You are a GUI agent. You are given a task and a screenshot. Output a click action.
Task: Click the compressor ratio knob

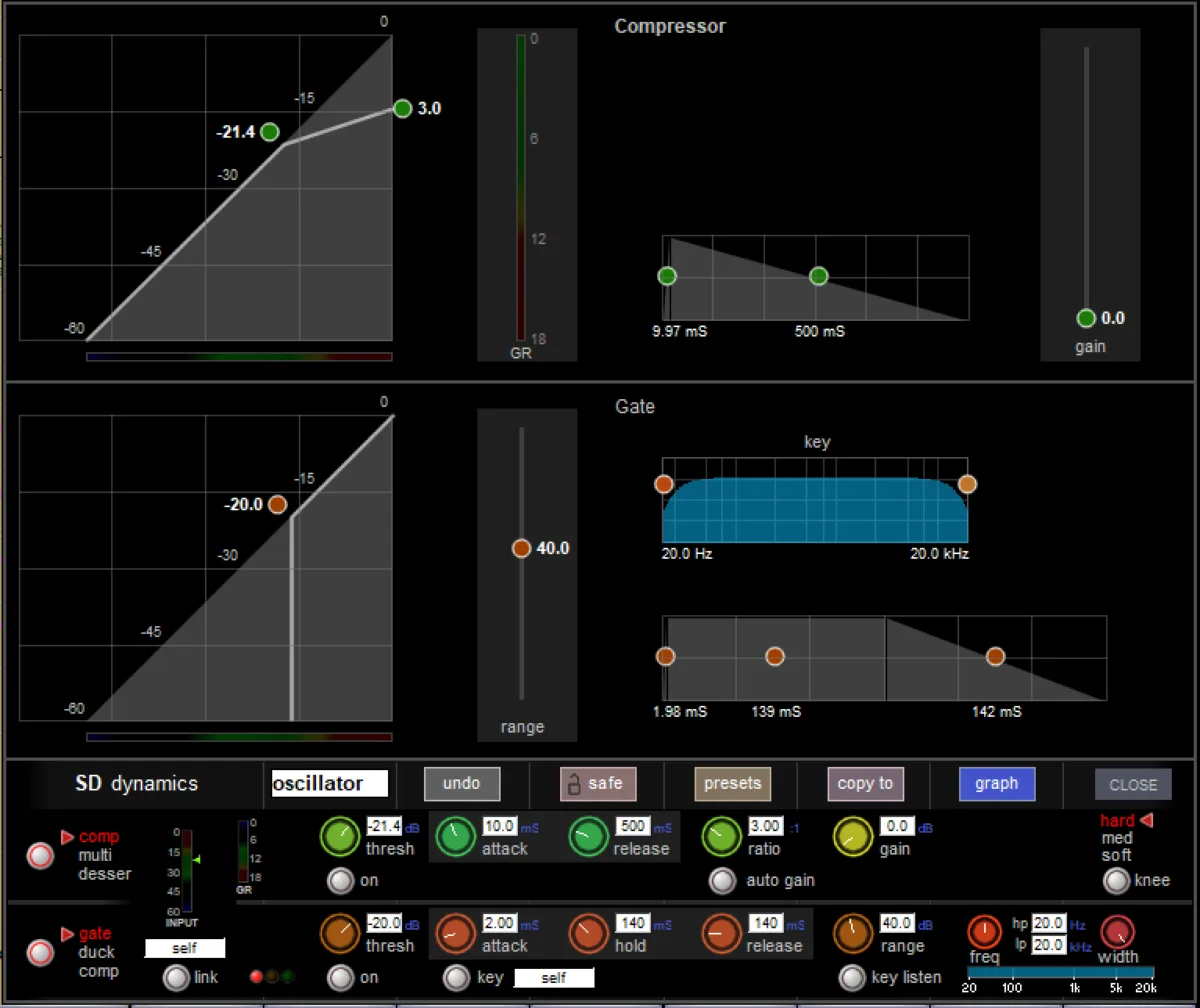pos(721,837)
